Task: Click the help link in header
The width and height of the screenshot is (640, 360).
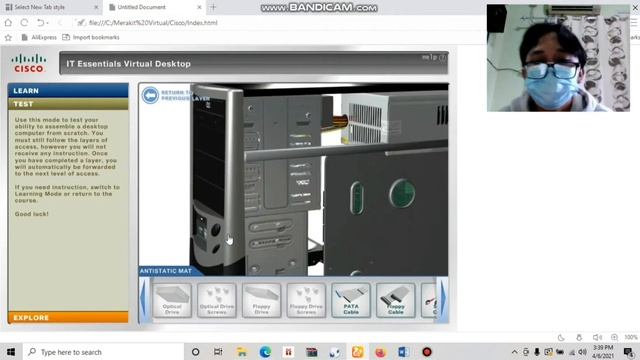Action: [x=433, y=57]
